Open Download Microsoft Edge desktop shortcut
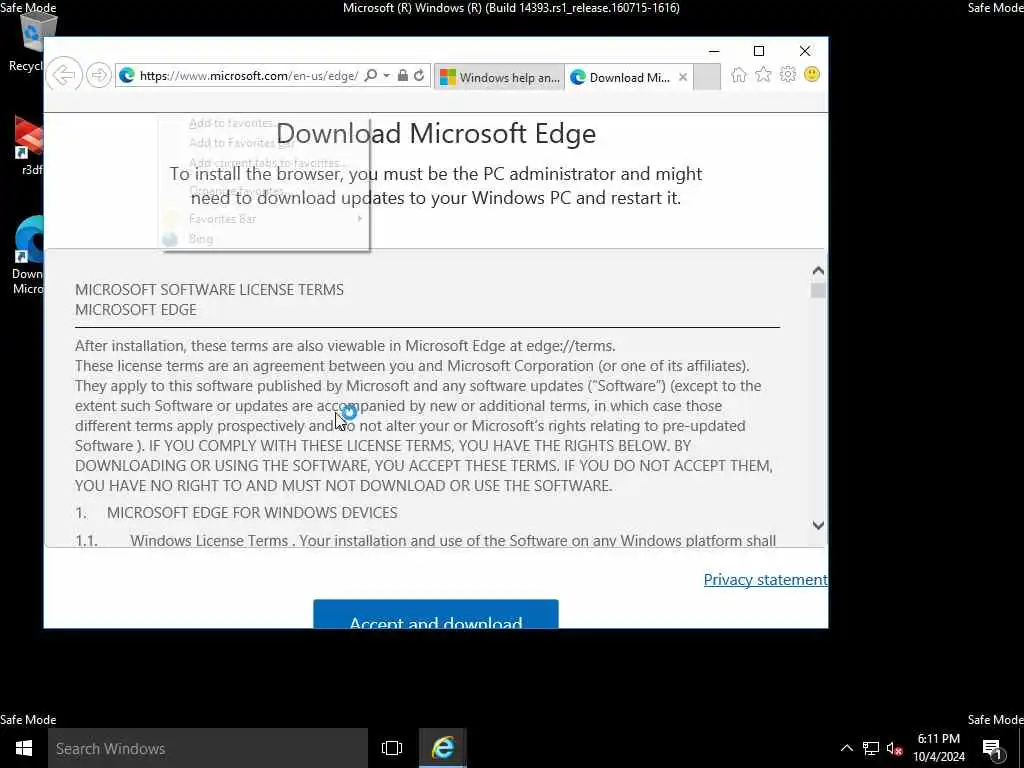The image size is (1024, 768). click(27, 255)
